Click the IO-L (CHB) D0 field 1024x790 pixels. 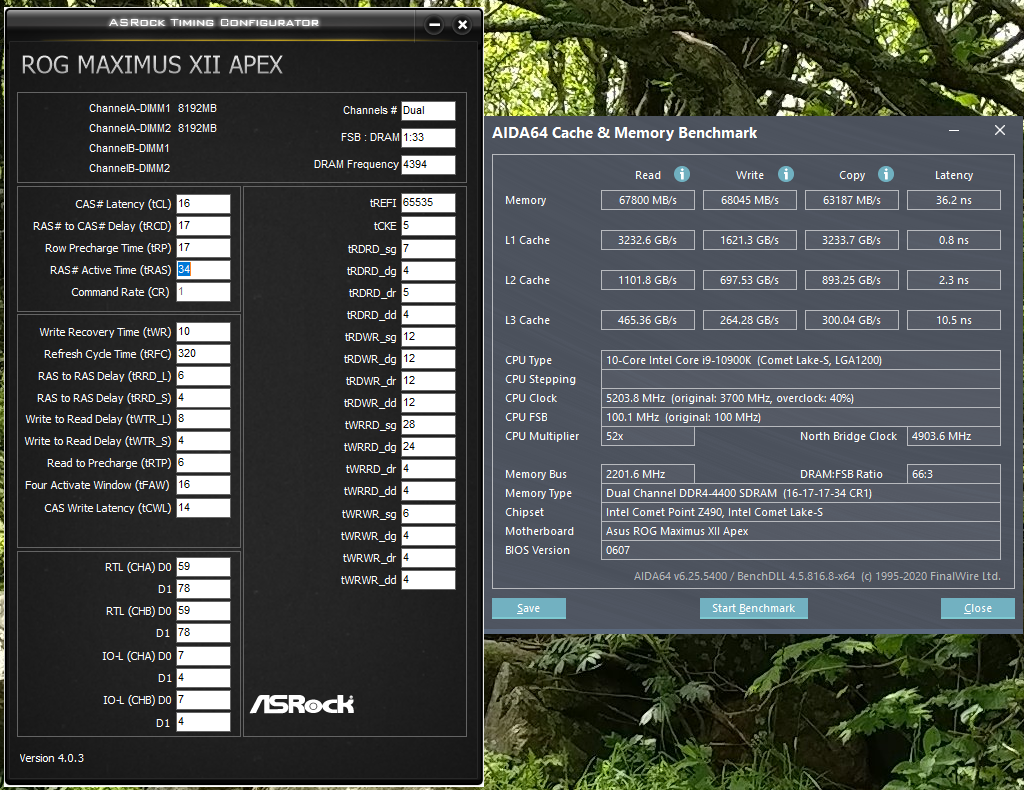203,700
